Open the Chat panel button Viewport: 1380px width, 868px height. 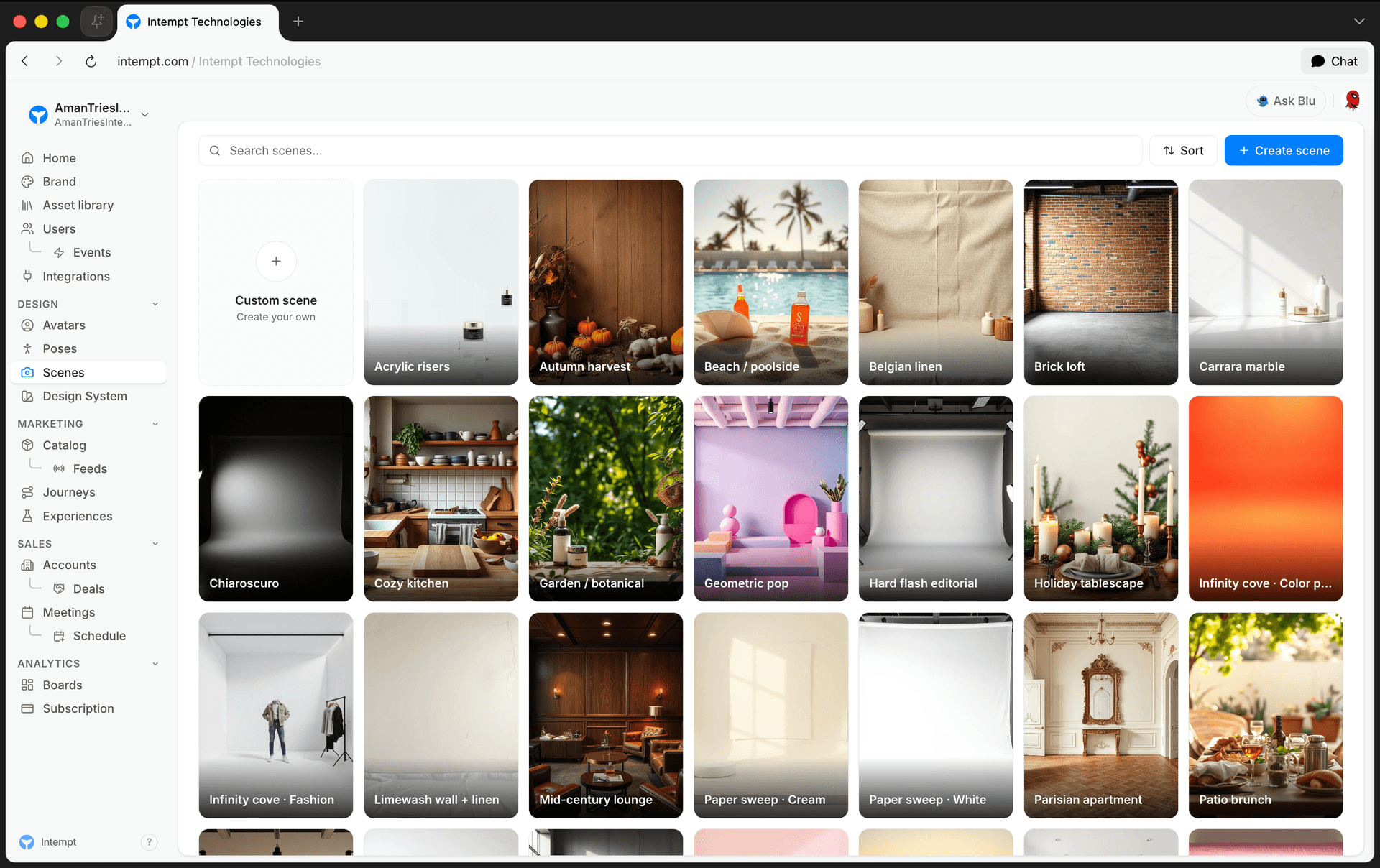click(x=1334, y=62)
